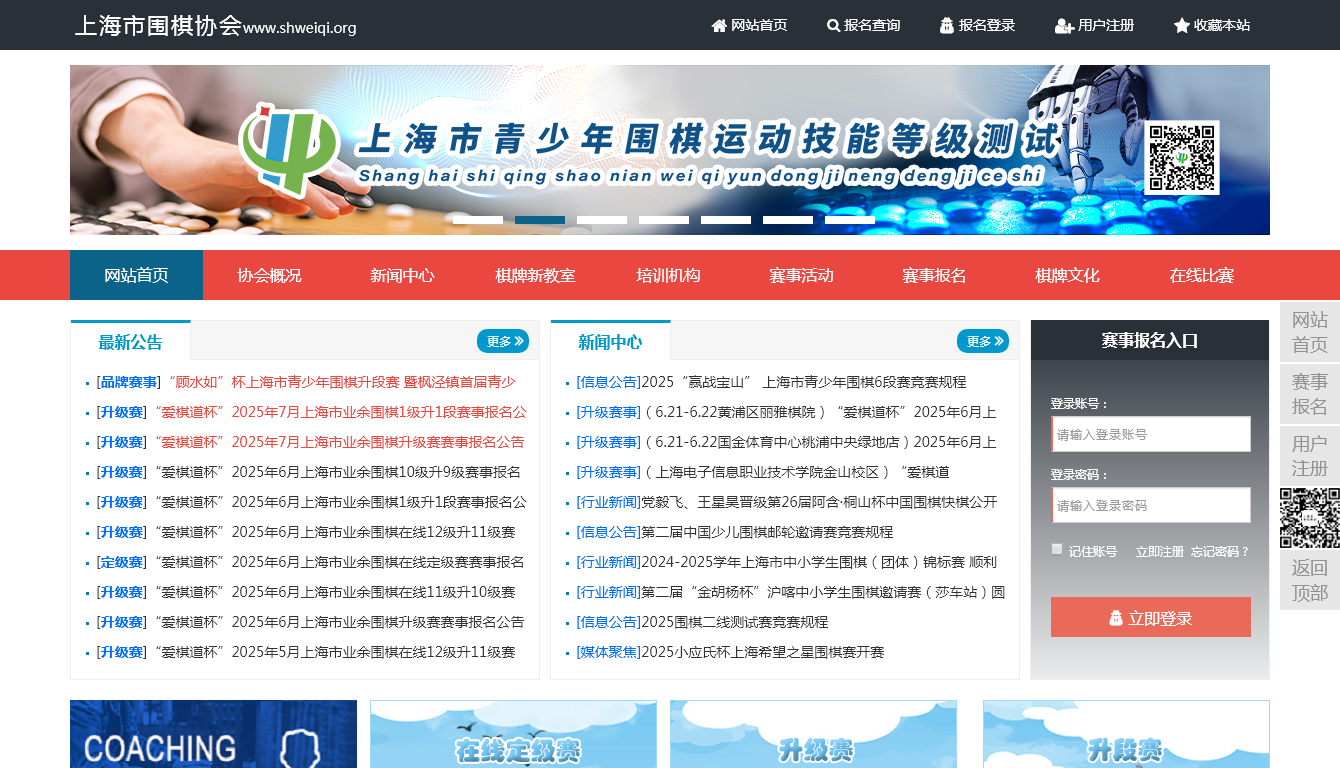Click floating 用户注册 side button
Viewport: 1340px width, 768px height.
pos(1310,456)
